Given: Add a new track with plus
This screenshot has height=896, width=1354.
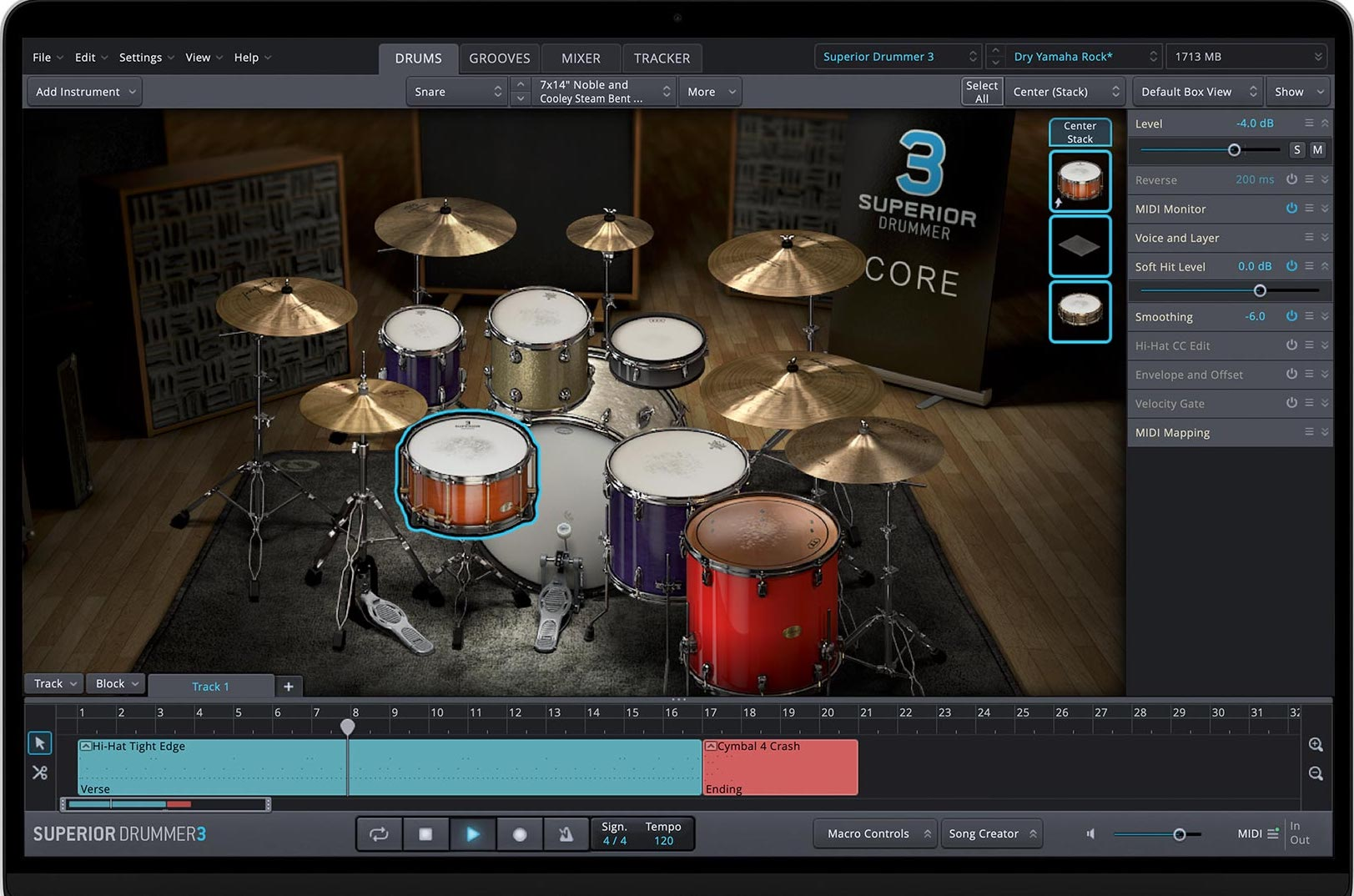Looking at the screenshot, I should point(289,686).
